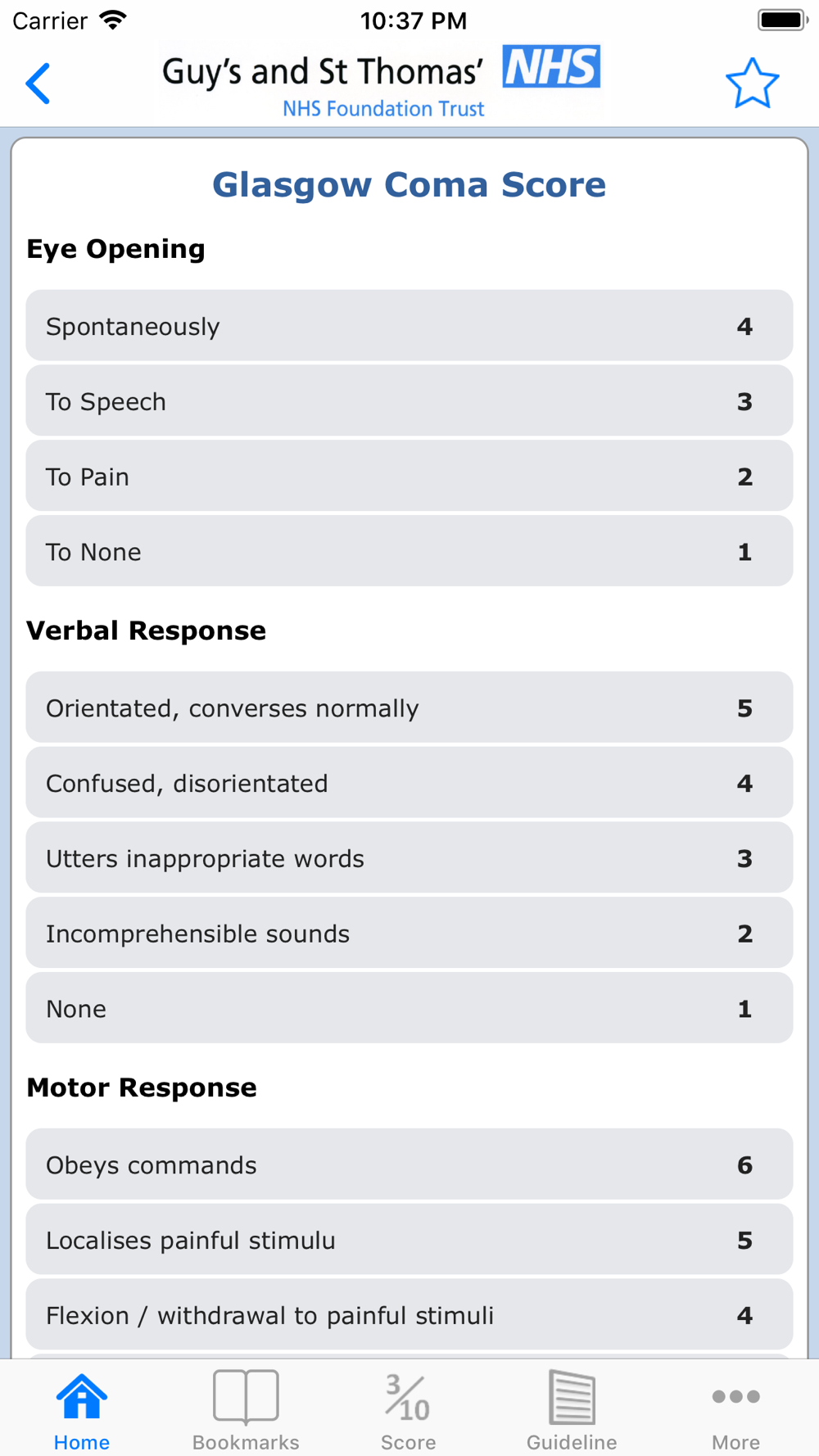
Task: Choose Incomprehensible sounds option
Action: [409, 934]
